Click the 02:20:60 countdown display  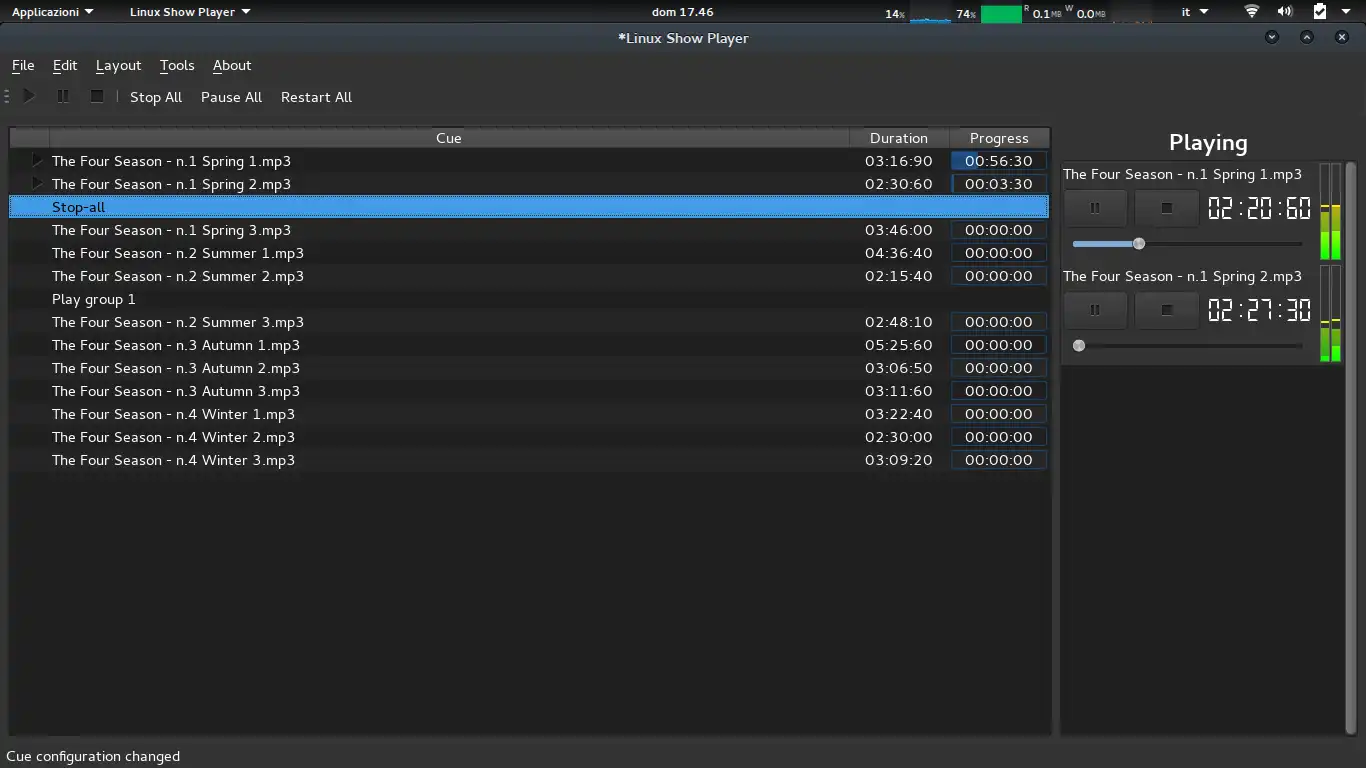pyautogui.click(x=1259, y=208)
